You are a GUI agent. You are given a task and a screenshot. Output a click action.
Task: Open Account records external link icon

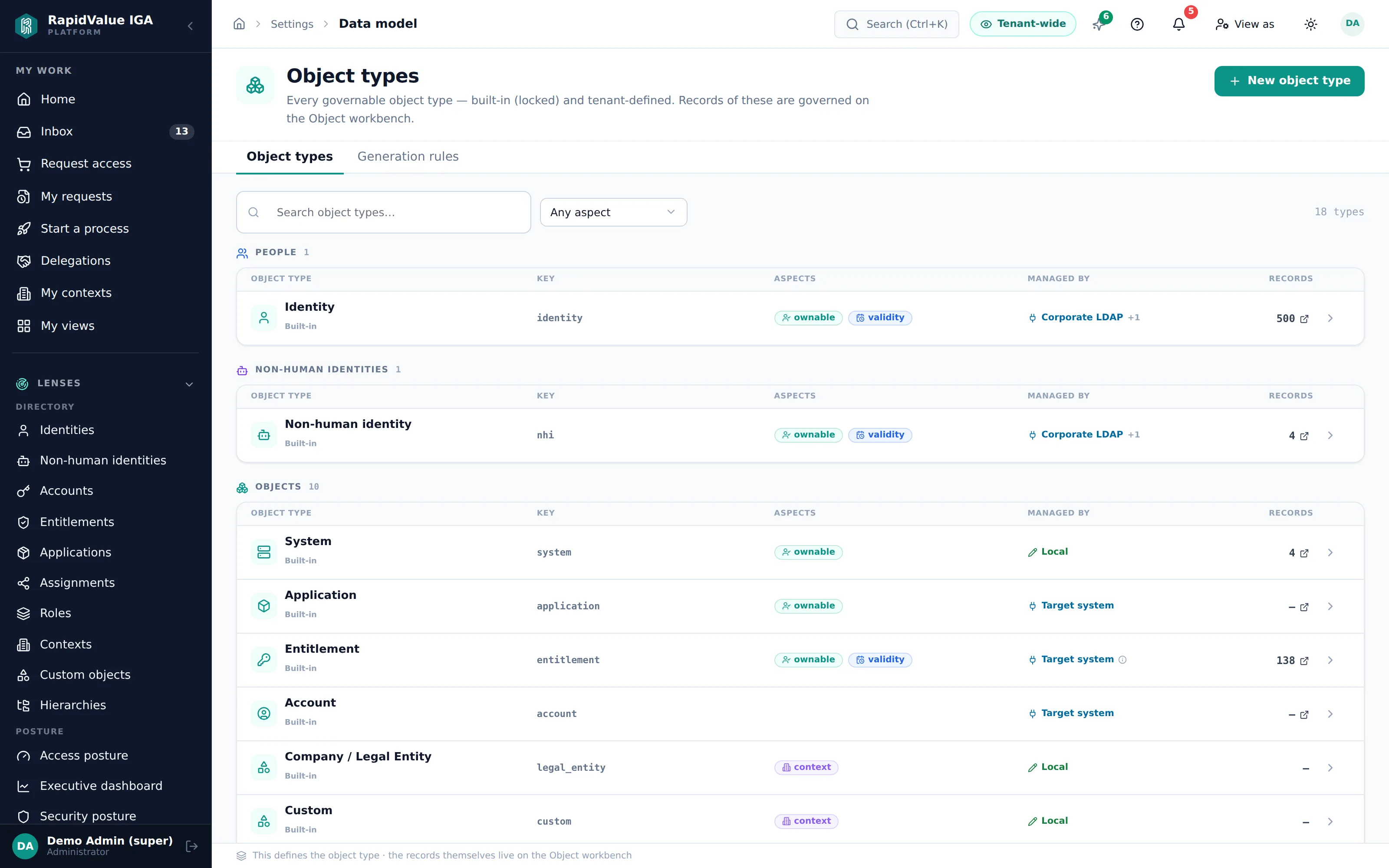click(x=1304, y=715)
